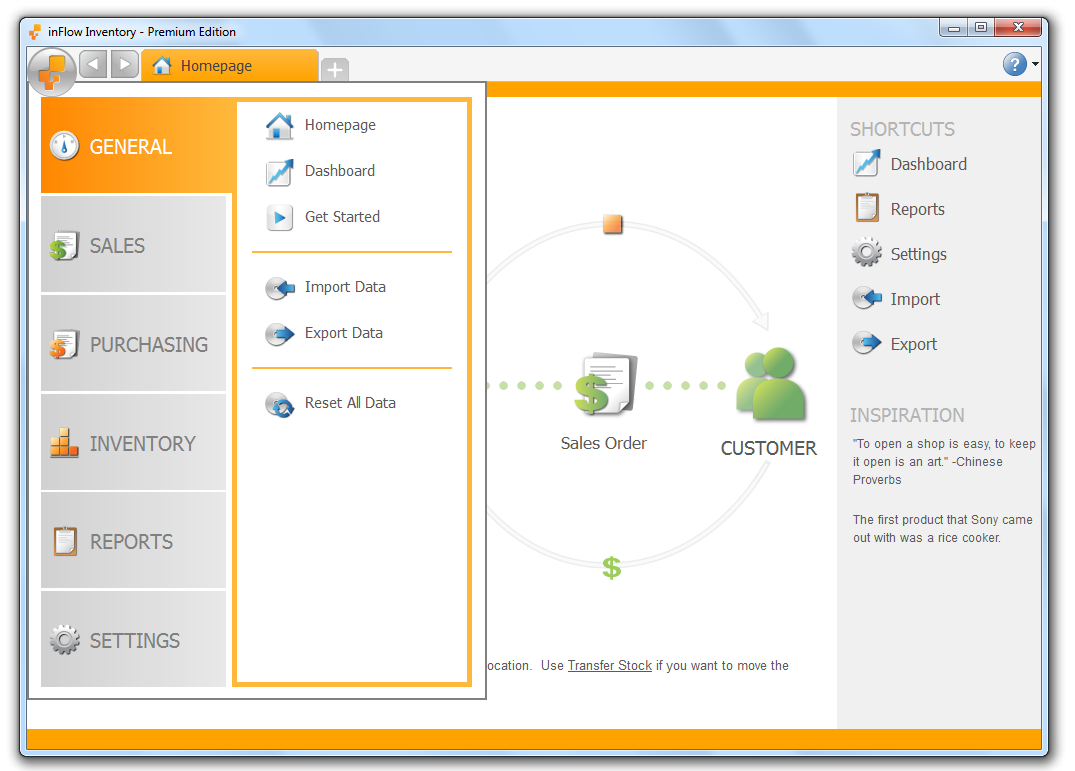Click the PURCHASING orange dollar document icon

click(x=64, y=344)
